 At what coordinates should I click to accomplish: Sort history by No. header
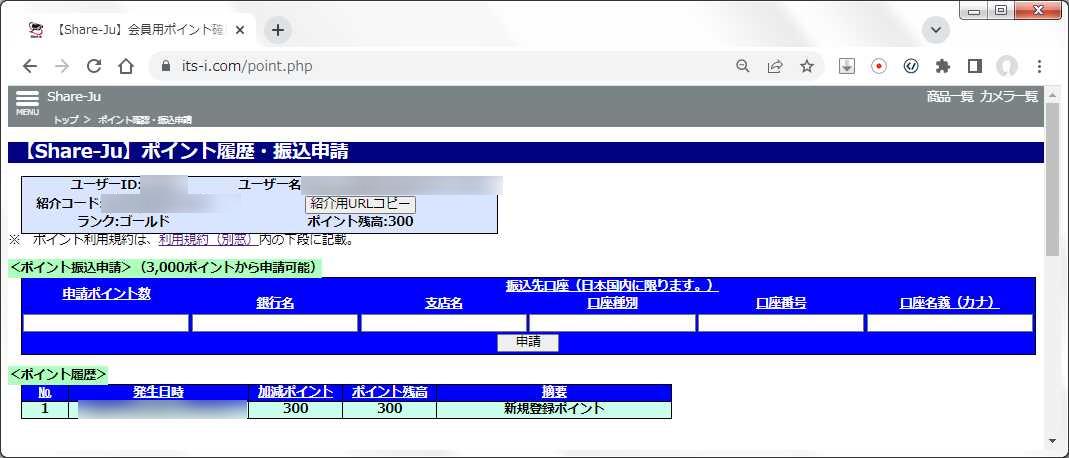pos(45,393)
